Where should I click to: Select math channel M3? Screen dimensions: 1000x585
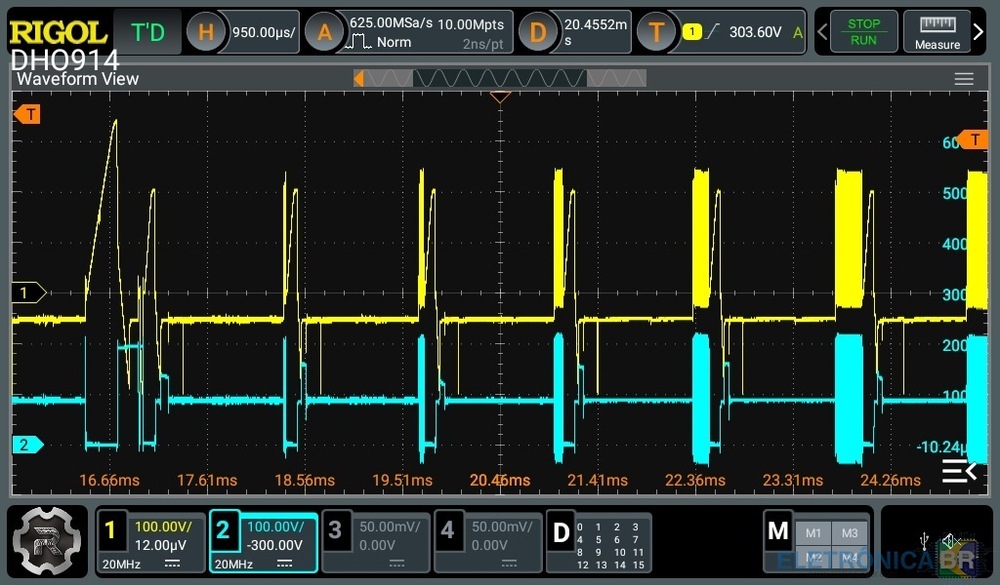(849, 533)
